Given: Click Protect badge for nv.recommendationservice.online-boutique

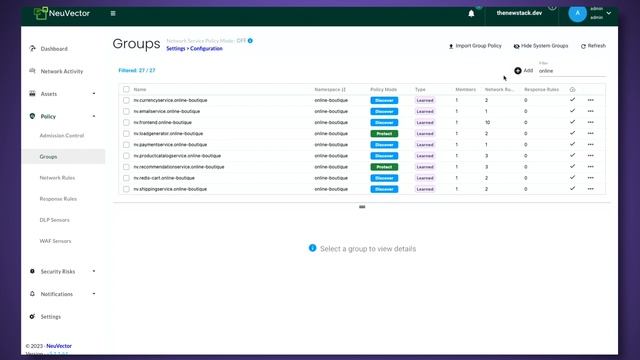Looking at the screenshot, I should tap(384, 167).
